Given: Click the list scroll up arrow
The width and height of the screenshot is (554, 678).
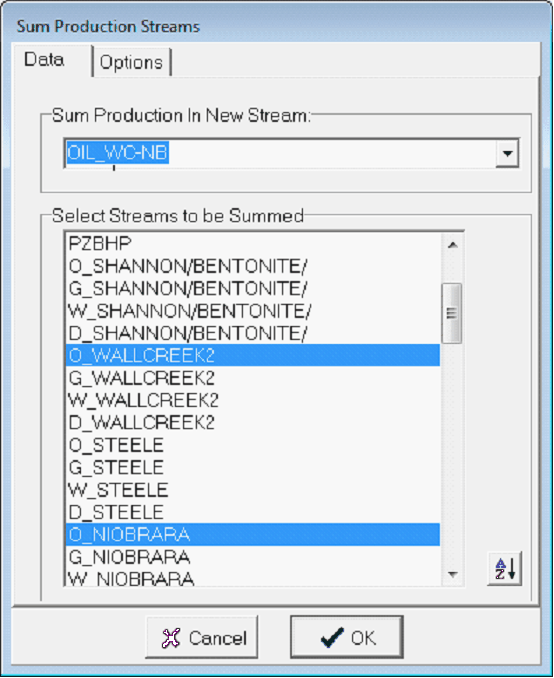Looking at the screenshot, I should [452, 246].
